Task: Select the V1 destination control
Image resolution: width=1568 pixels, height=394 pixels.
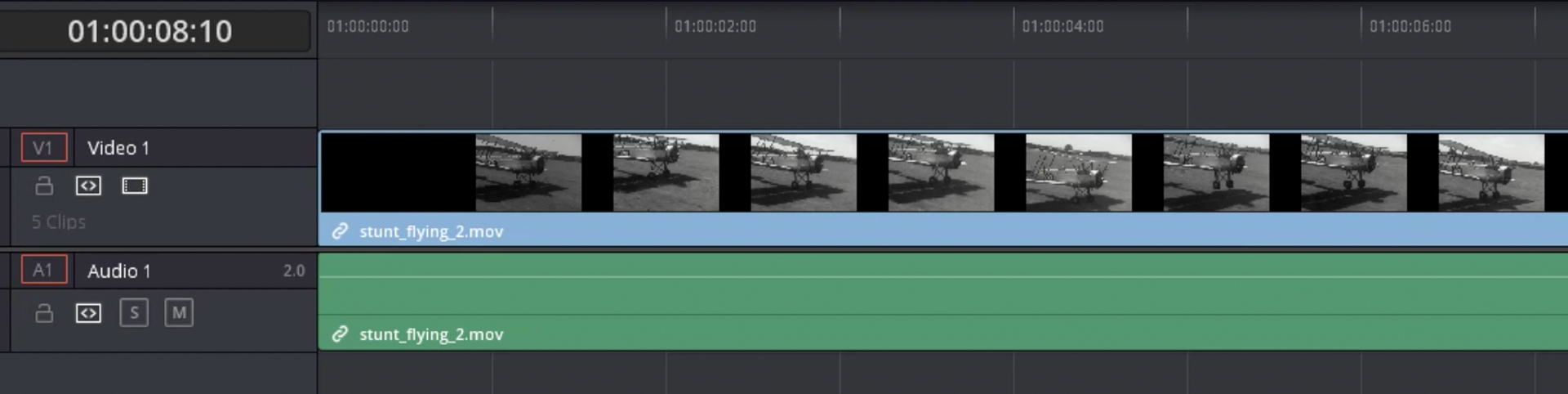Action: click(x=43, y=148)
